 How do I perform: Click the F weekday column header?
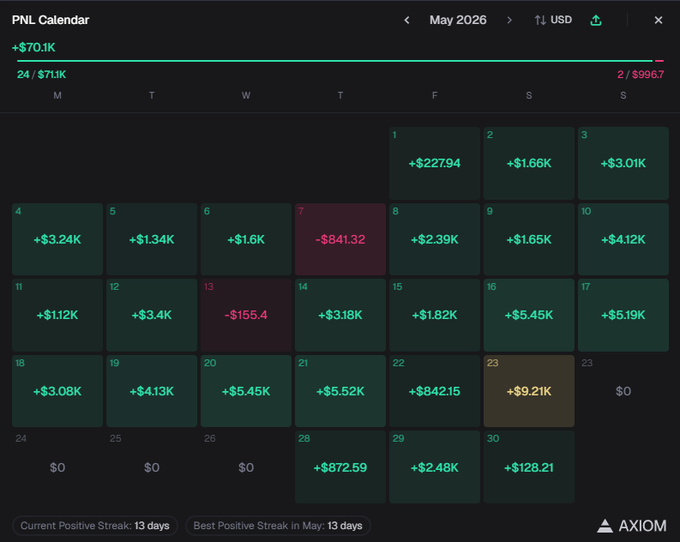tap(435, 95)
